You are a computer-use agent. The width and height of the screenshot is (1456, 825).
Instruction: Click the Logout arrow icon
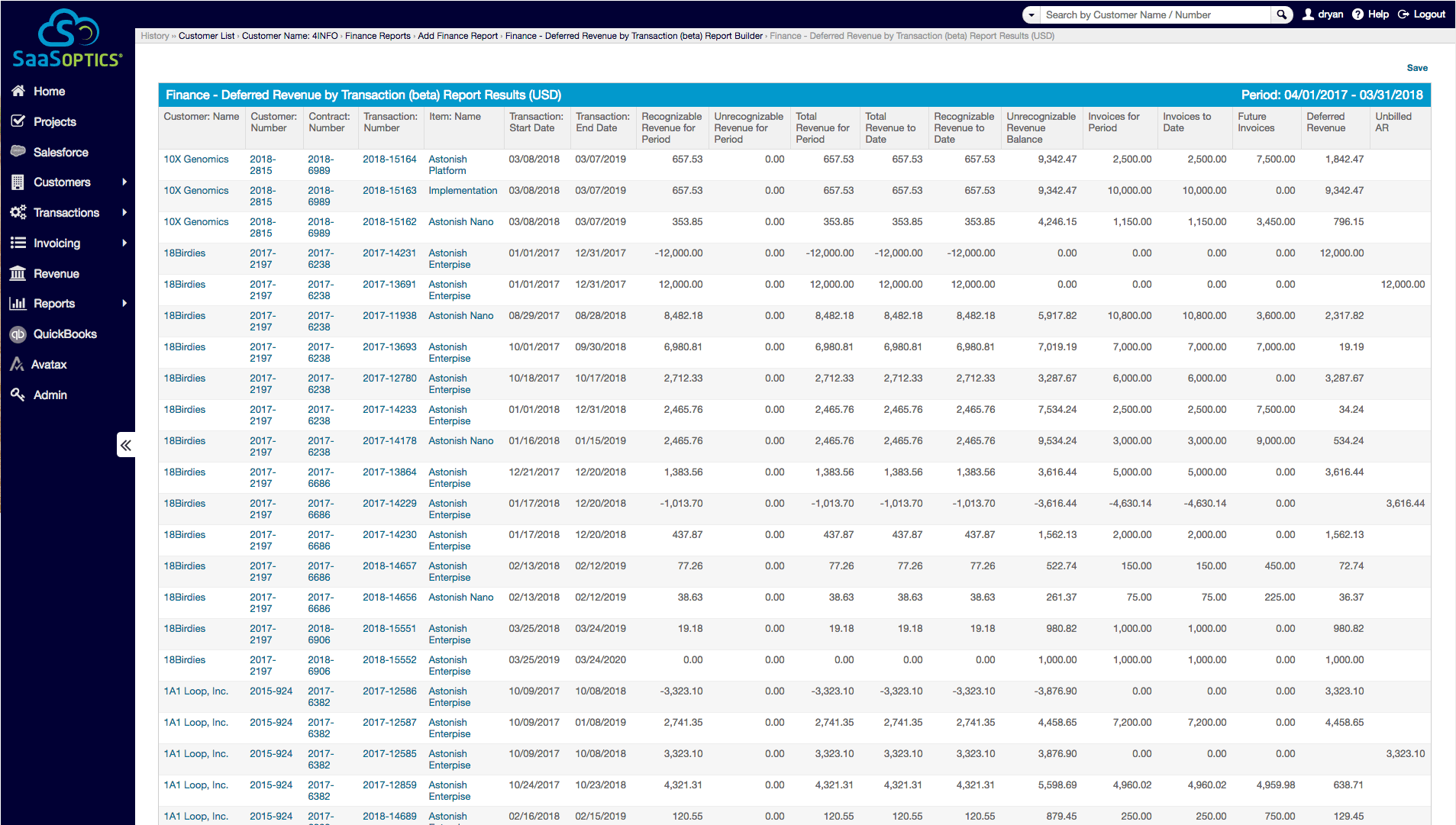coord(1403,15)
